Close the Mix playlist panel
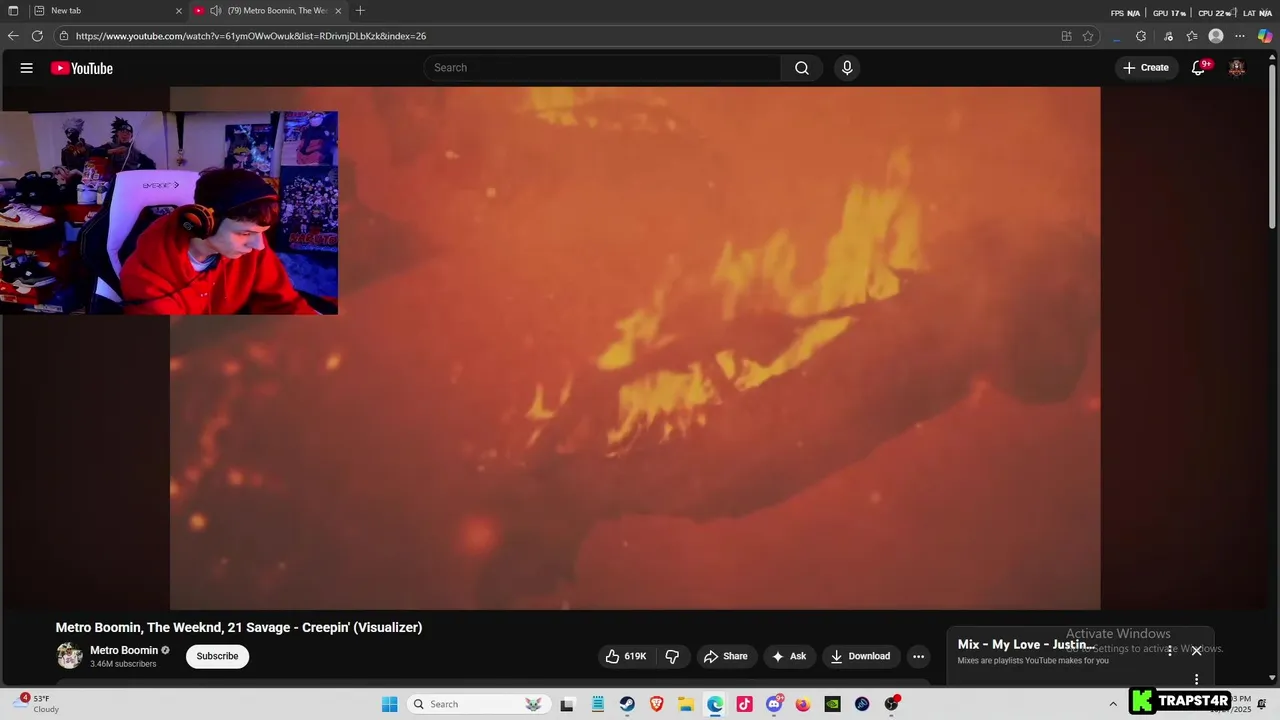Screen dimensions: 1280x720 (1196, 651)
